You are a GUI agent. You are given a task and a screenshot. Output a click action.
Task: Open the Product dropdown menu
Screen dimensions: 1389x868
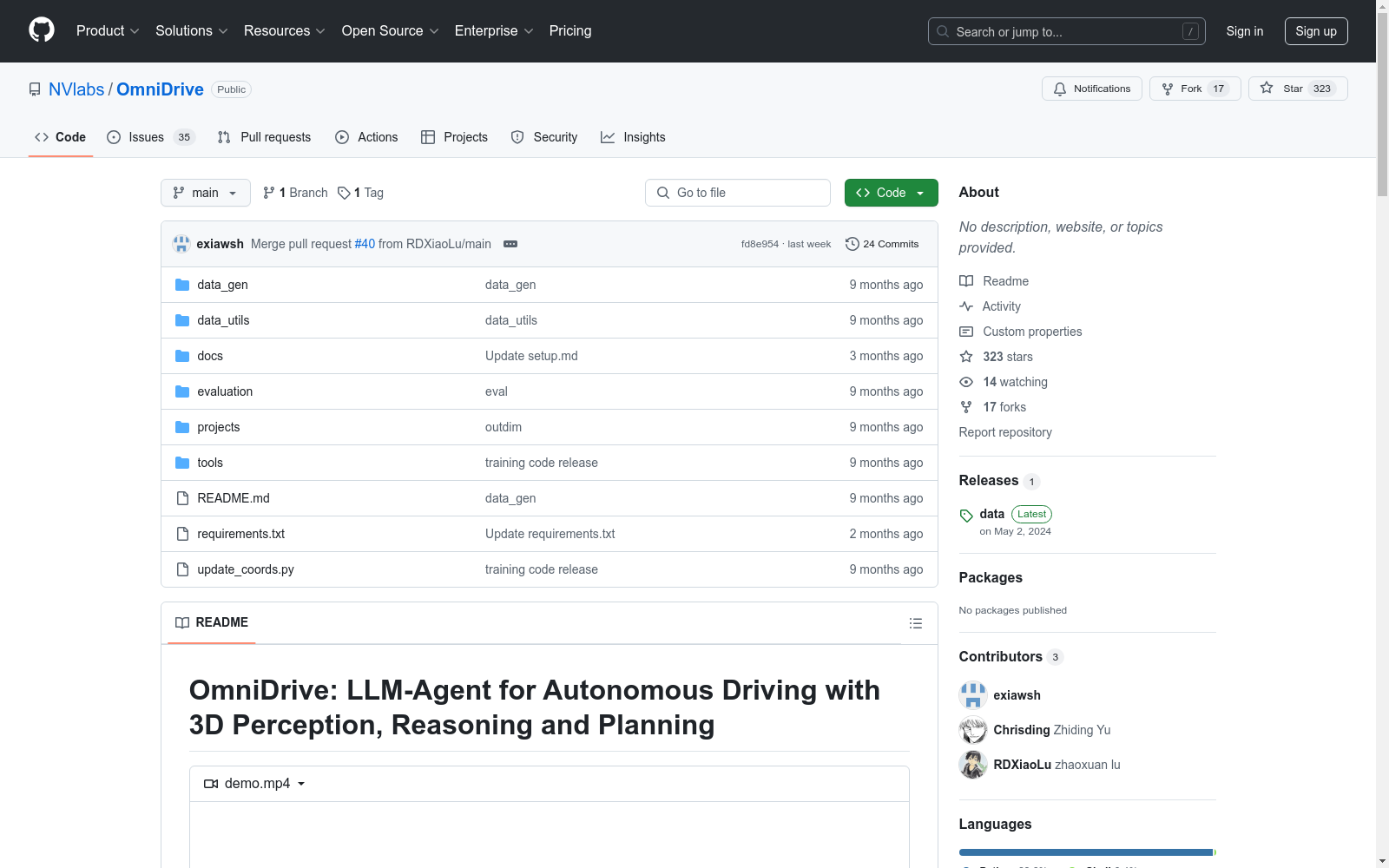(x=108, y=31)
